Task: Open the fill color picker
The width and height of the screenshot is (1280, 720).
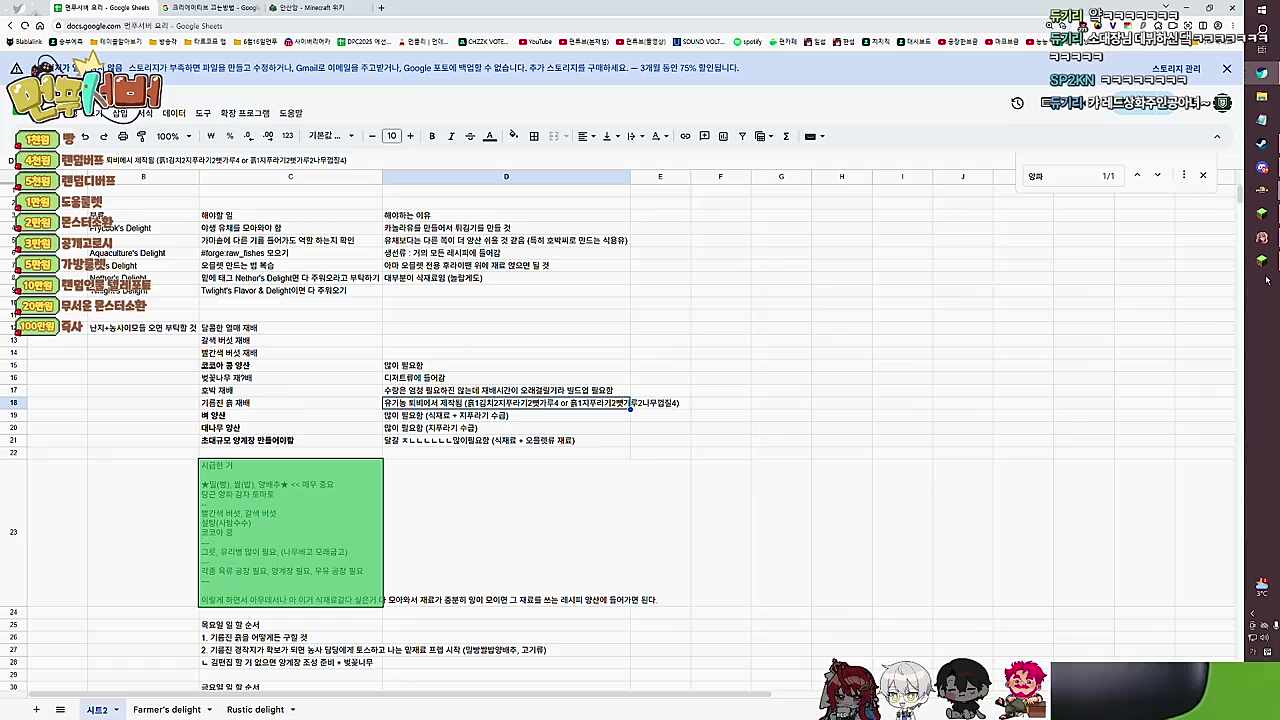Action: [513, 136]
